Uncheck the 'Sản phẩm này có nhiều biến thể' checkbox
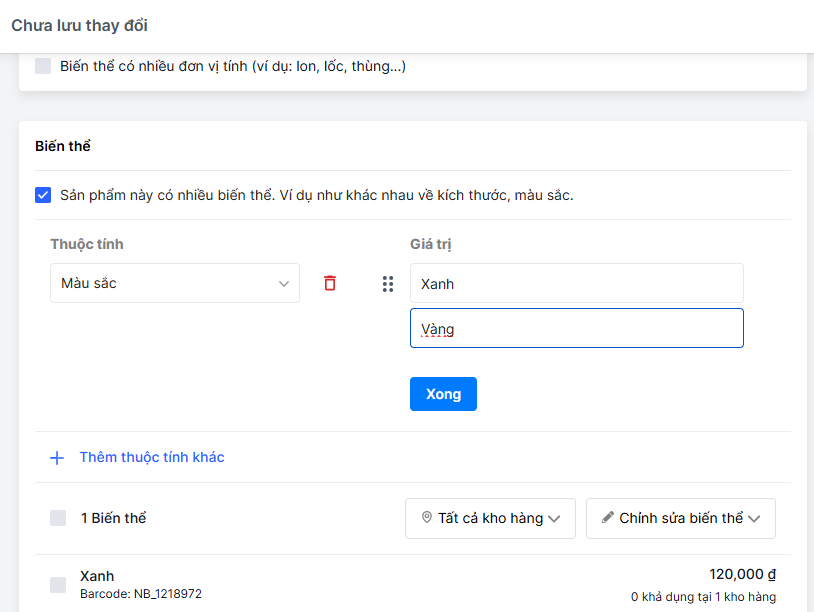This screenshot has width=814, height=612. click(x=43, y=195)
